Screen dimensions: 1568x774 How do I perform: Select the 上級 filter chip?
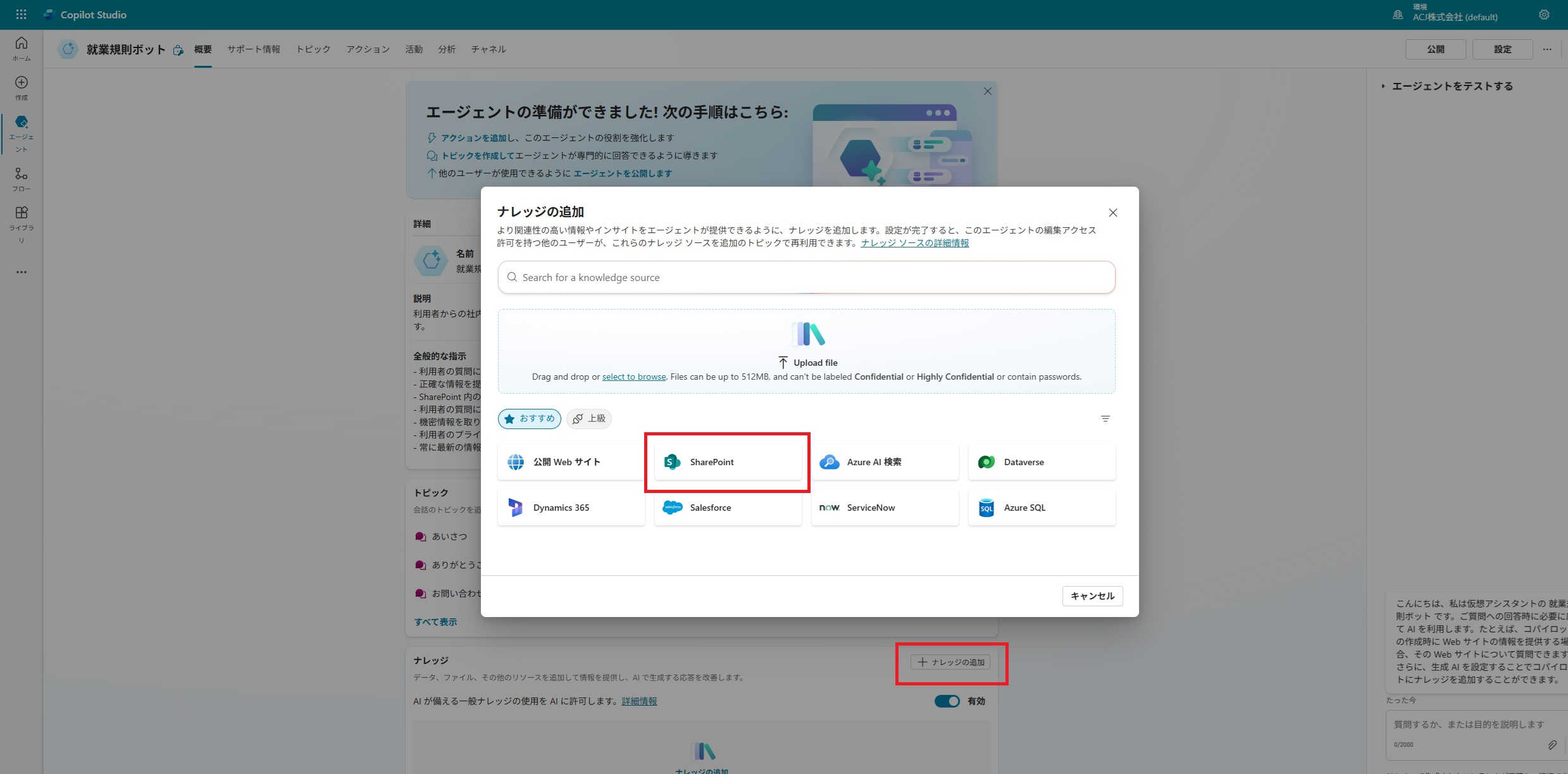pyautogui.click(x=588, y=419)
